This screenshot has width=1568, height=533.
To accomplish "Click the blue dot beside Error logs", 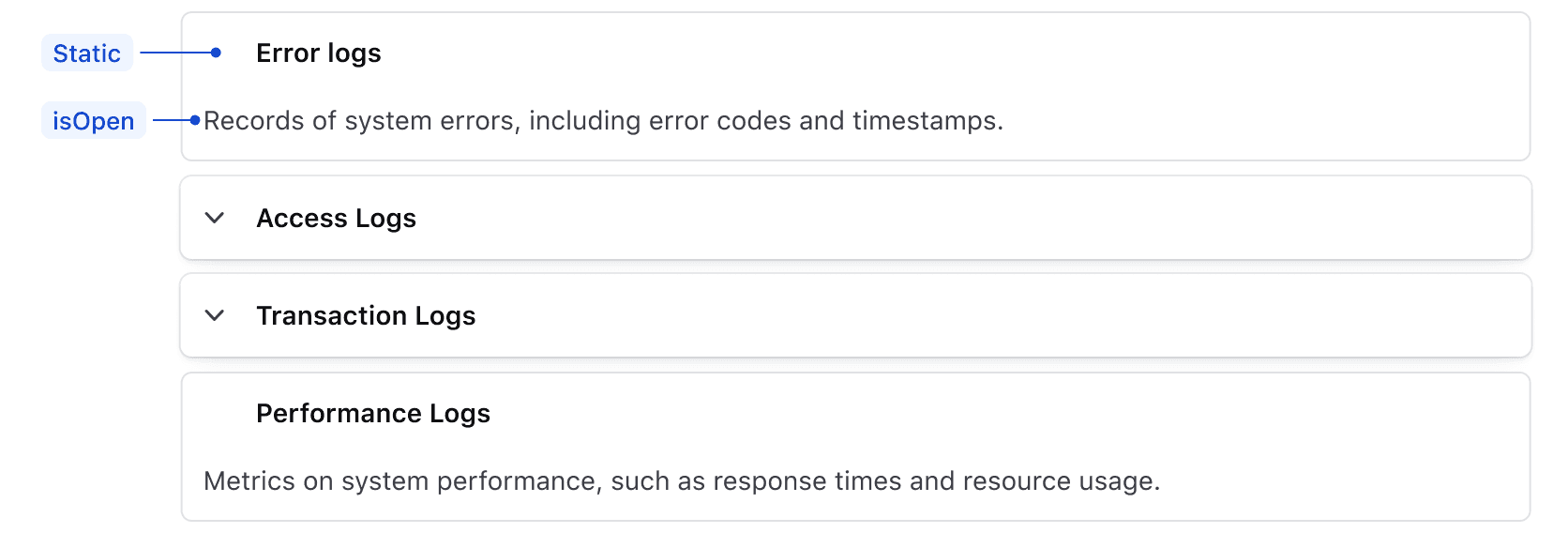I will click(216, 53).
